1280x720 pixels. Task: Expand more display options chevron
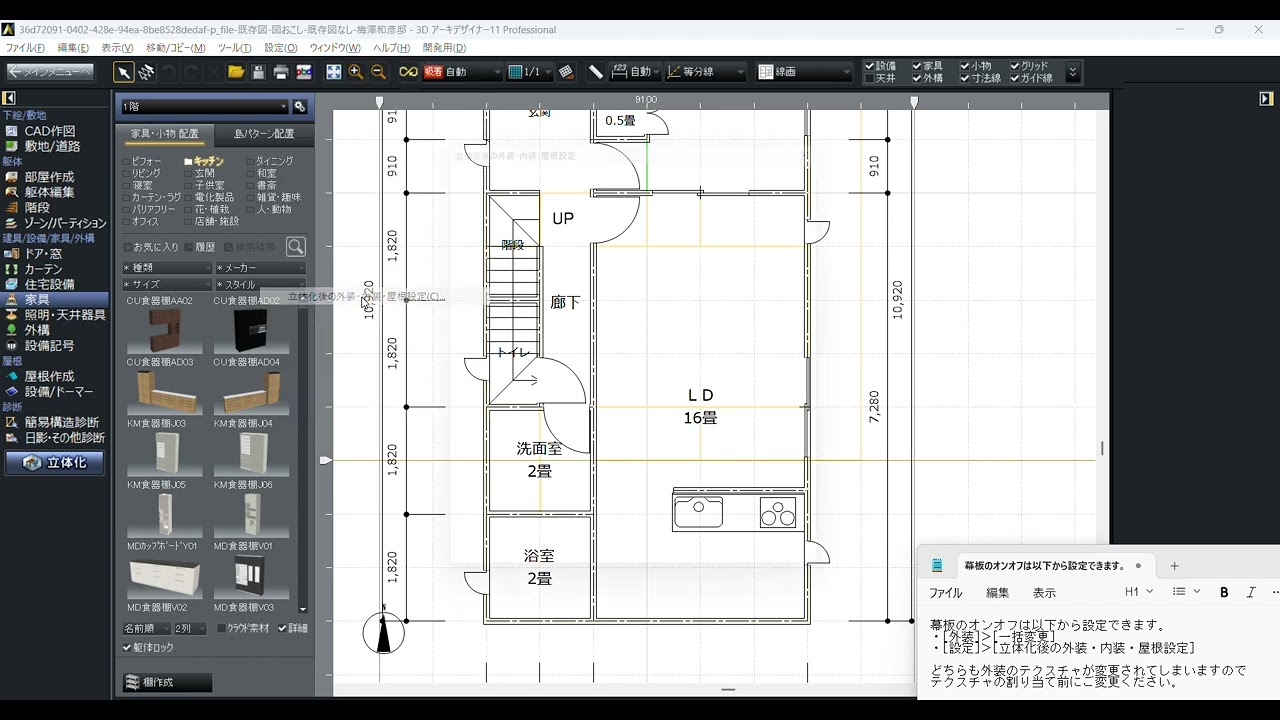1073,72
